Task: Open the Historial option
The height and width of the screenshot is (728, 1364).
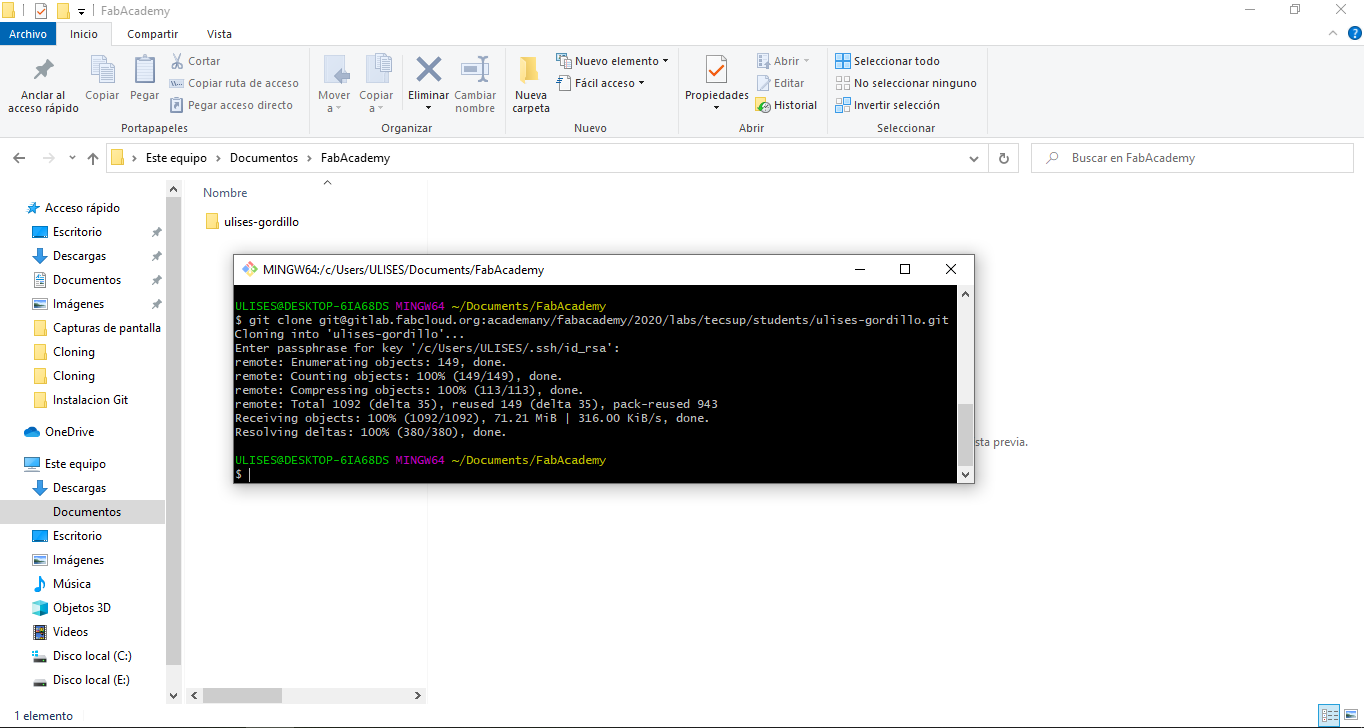Action: coord(787,105)
